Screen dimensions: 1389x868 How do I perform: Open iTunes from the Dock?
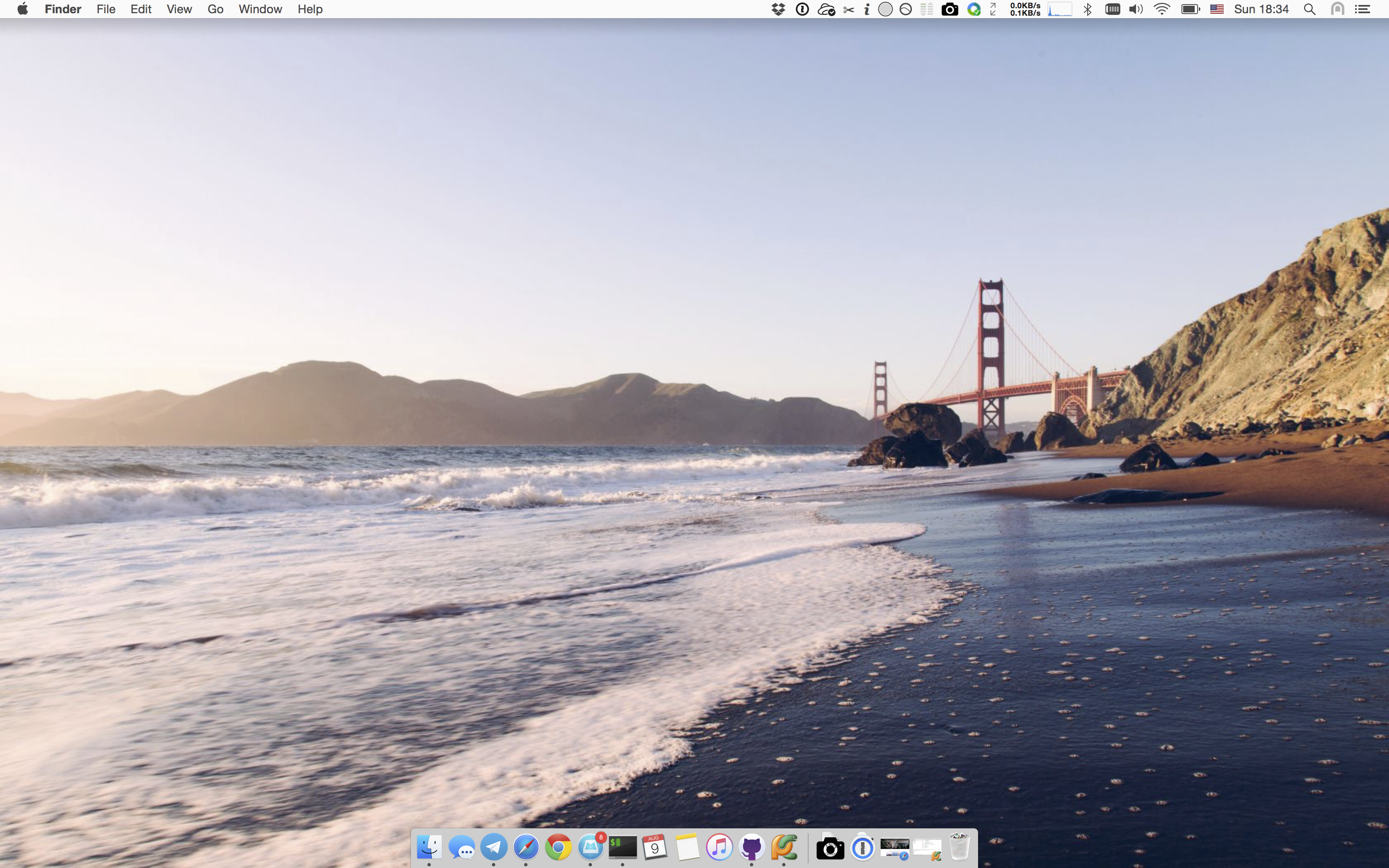[x=719, y=847]
